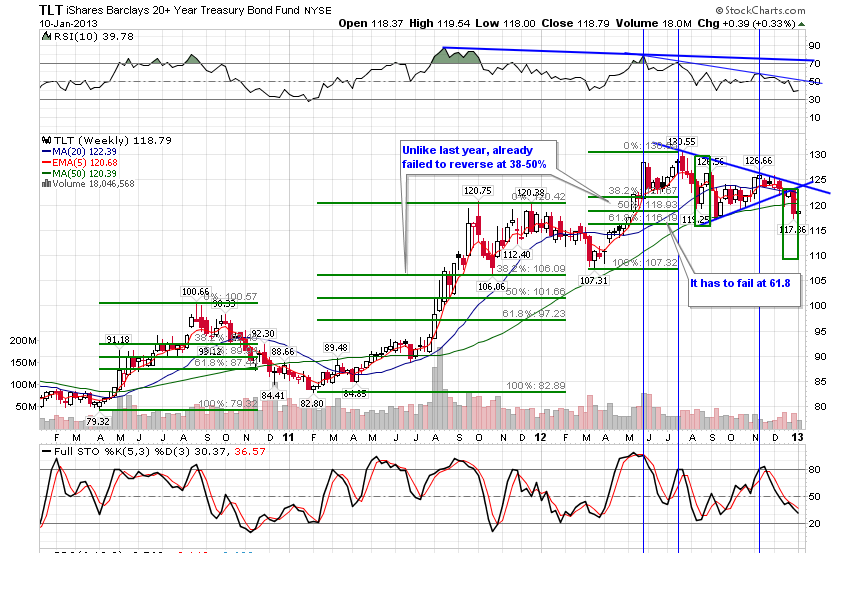This screenshot has height=591, width=843.
Task: Click the red 36.57 stochastic %D value
Action: pos(250,452)
